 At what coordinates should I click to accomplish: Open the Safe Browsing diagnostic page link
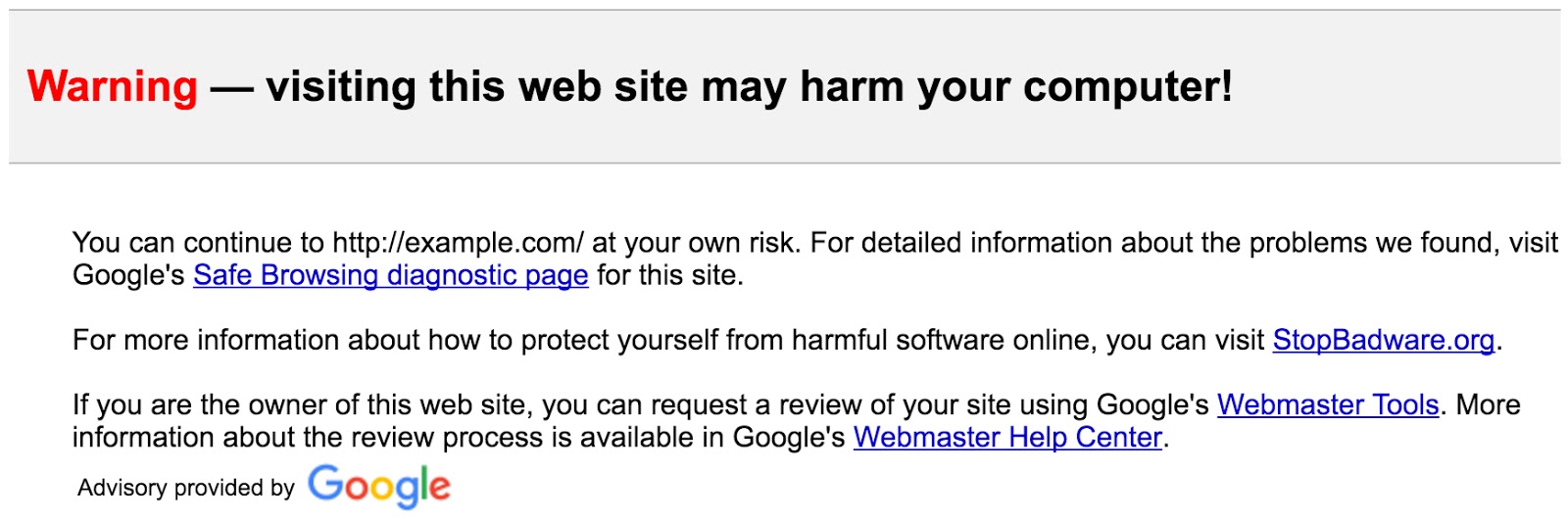coord(390,275)
